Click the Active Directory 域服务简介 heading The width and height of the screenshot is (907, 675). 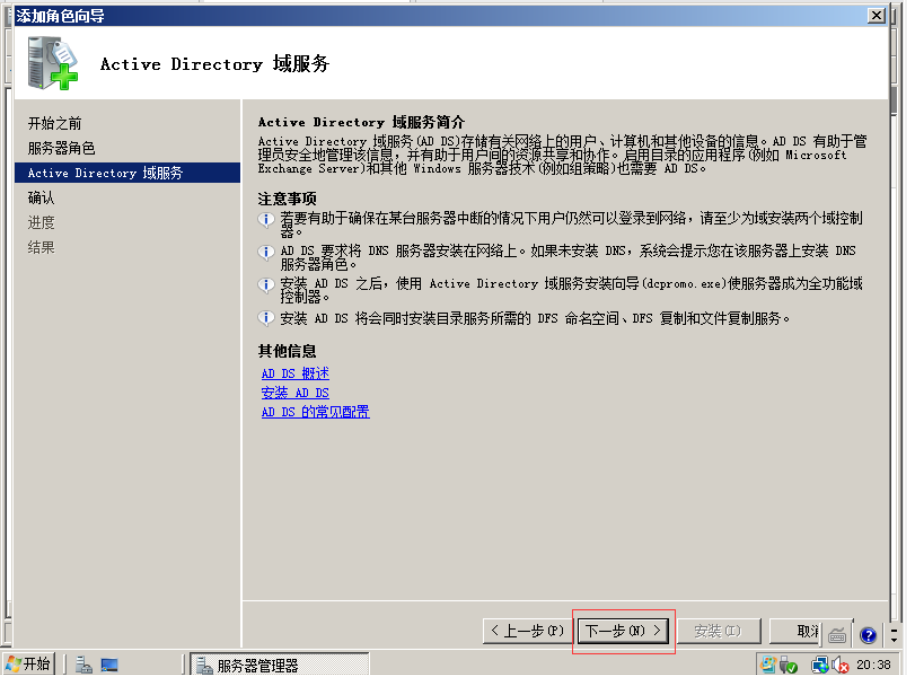click(362, 122)
